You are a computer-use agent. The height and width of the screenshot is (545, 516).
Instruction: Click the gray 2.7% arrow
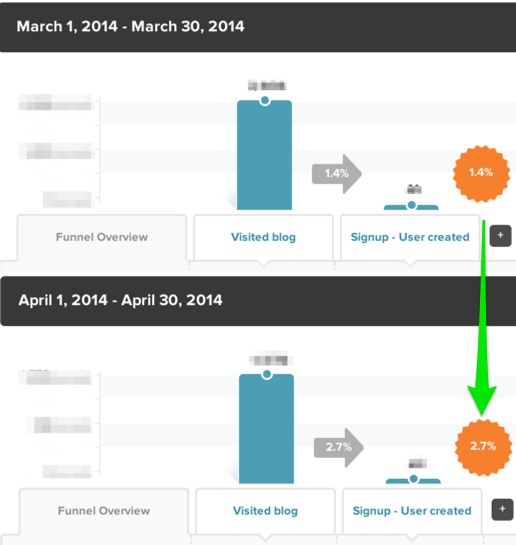click(x=339, y=448)
